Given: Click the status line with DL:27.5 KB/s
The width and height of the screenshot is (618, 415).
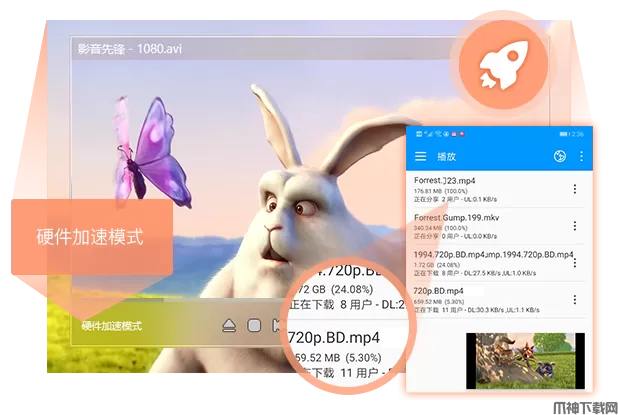Looking at the screenshot, I should [475, 273].
